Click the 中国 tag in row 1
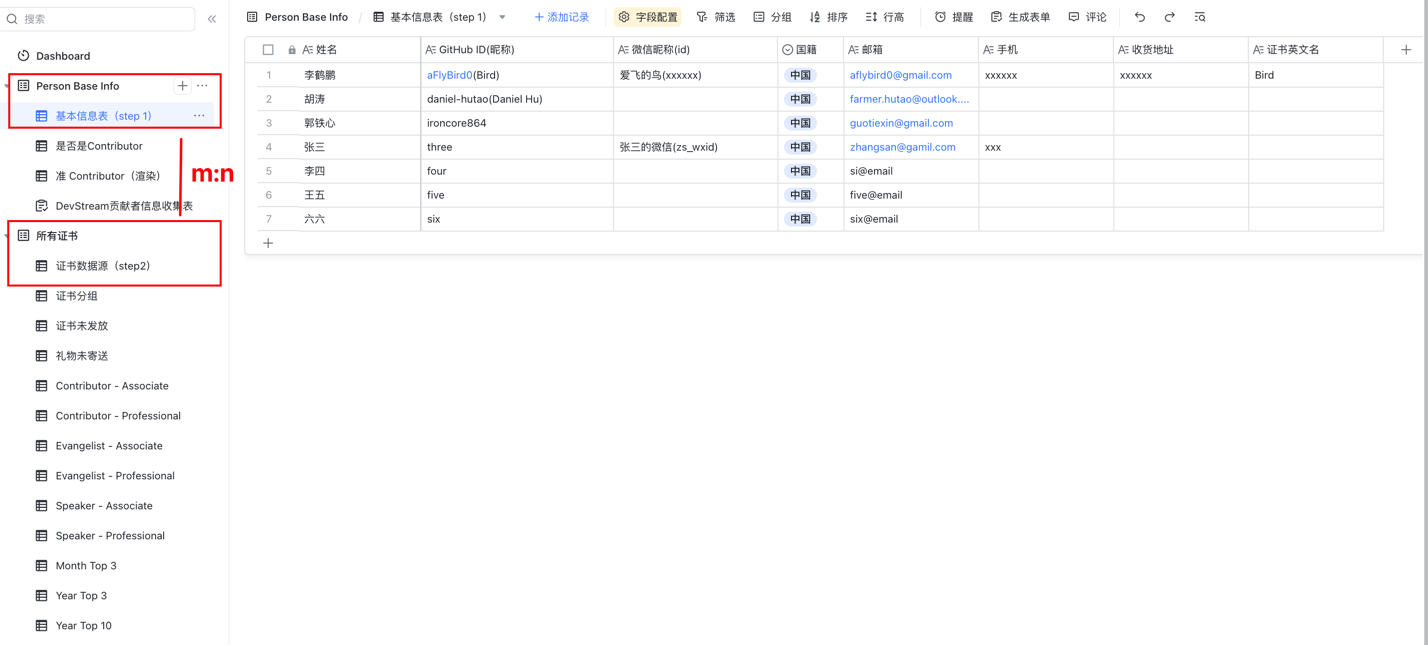This screenshot has height=645, width=1428. [800, 75]
